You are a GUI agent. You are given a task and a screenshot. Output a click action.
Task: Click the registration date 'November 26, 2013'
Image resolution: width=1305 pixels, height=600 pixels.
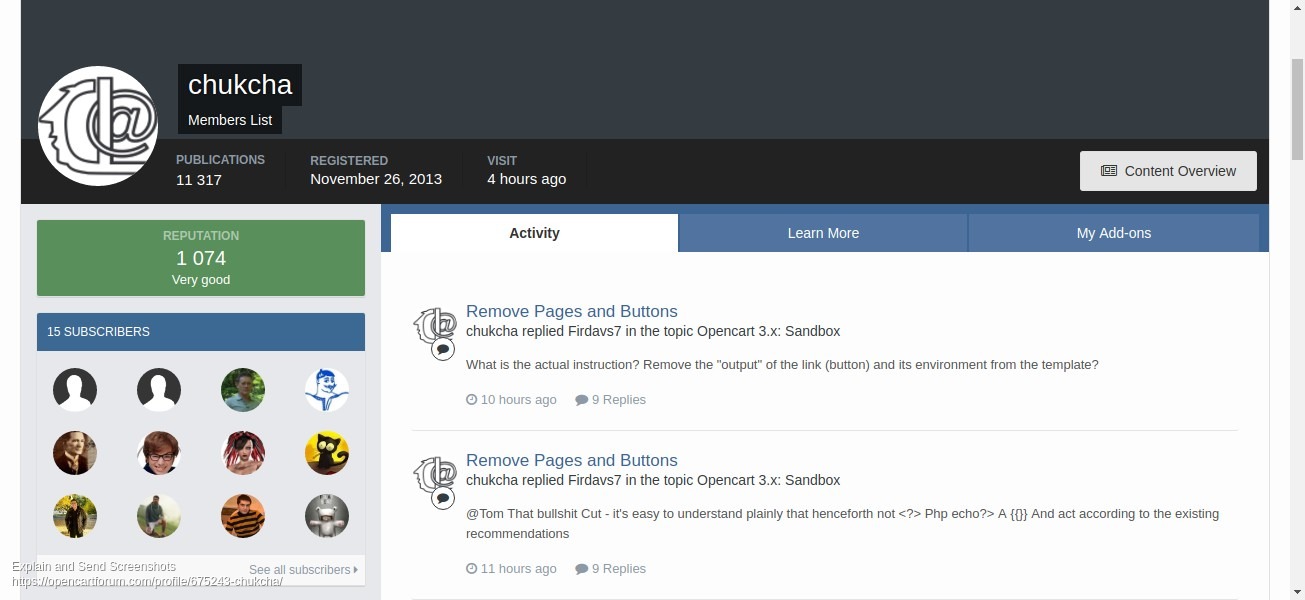coord(376,179)
